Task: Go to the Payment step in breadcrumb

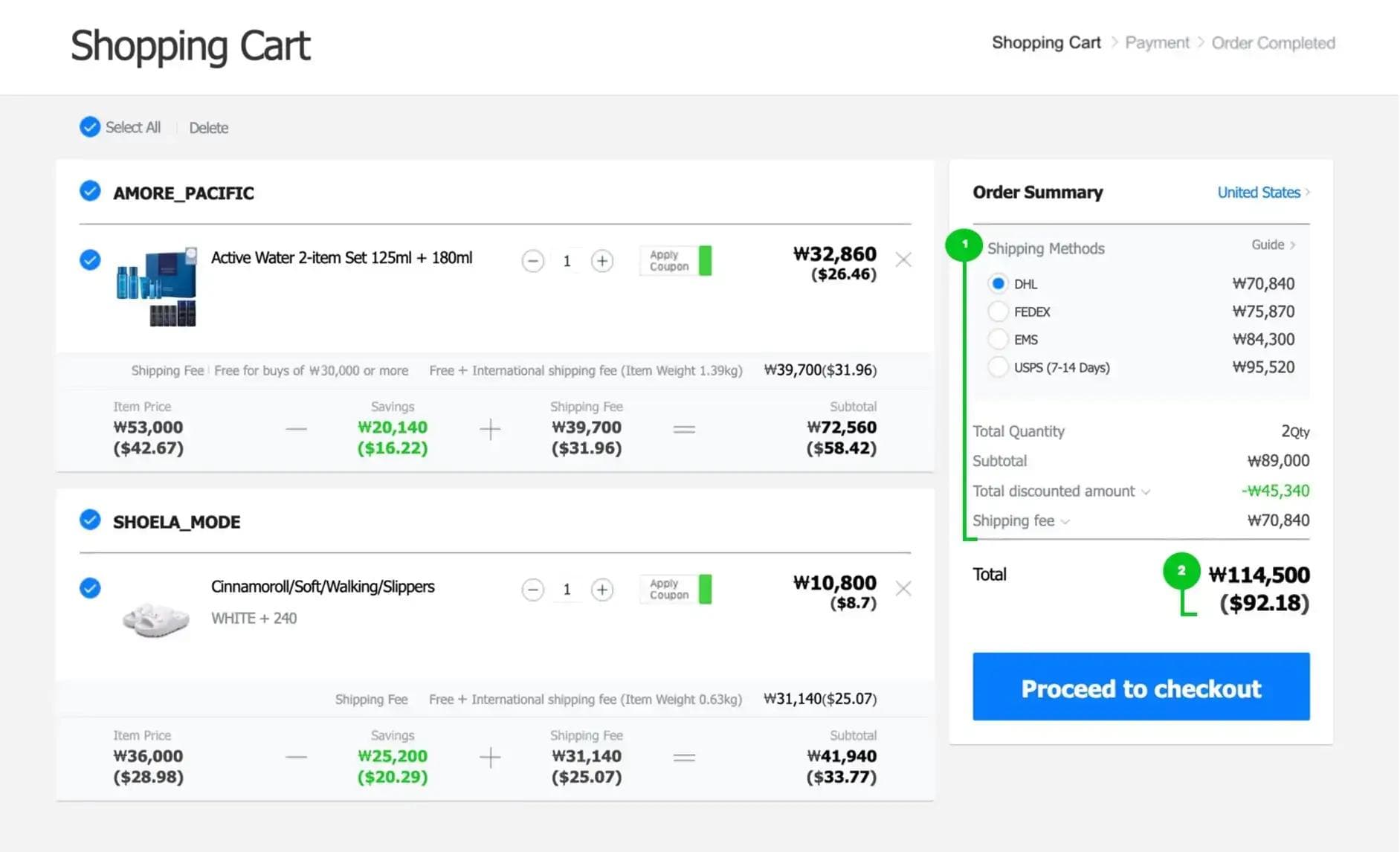Action: (1156, 42)
